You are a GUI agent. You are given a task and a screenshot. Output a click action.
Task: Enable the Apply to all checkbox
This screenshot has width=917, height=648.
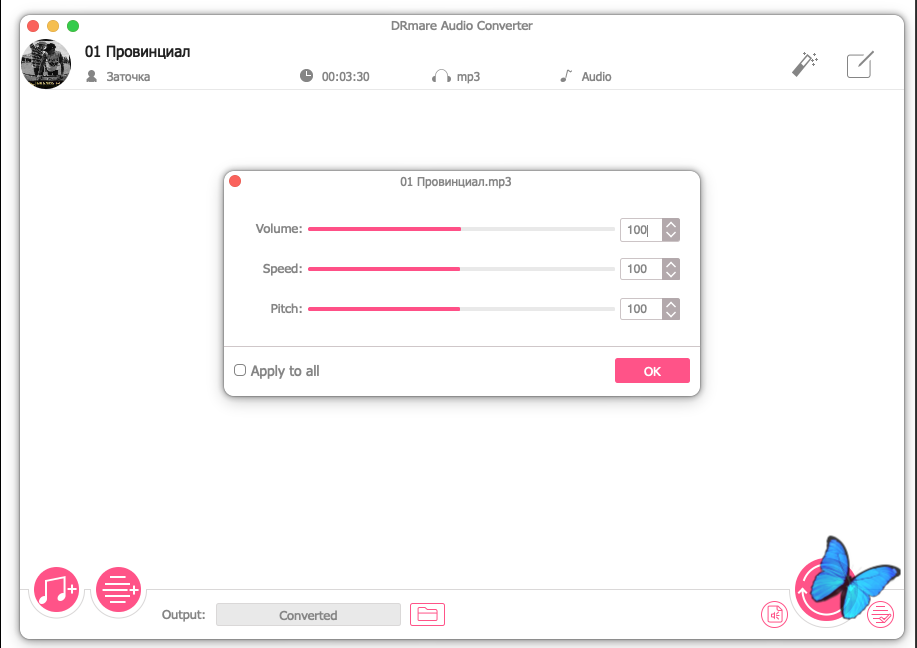[240, 371]
